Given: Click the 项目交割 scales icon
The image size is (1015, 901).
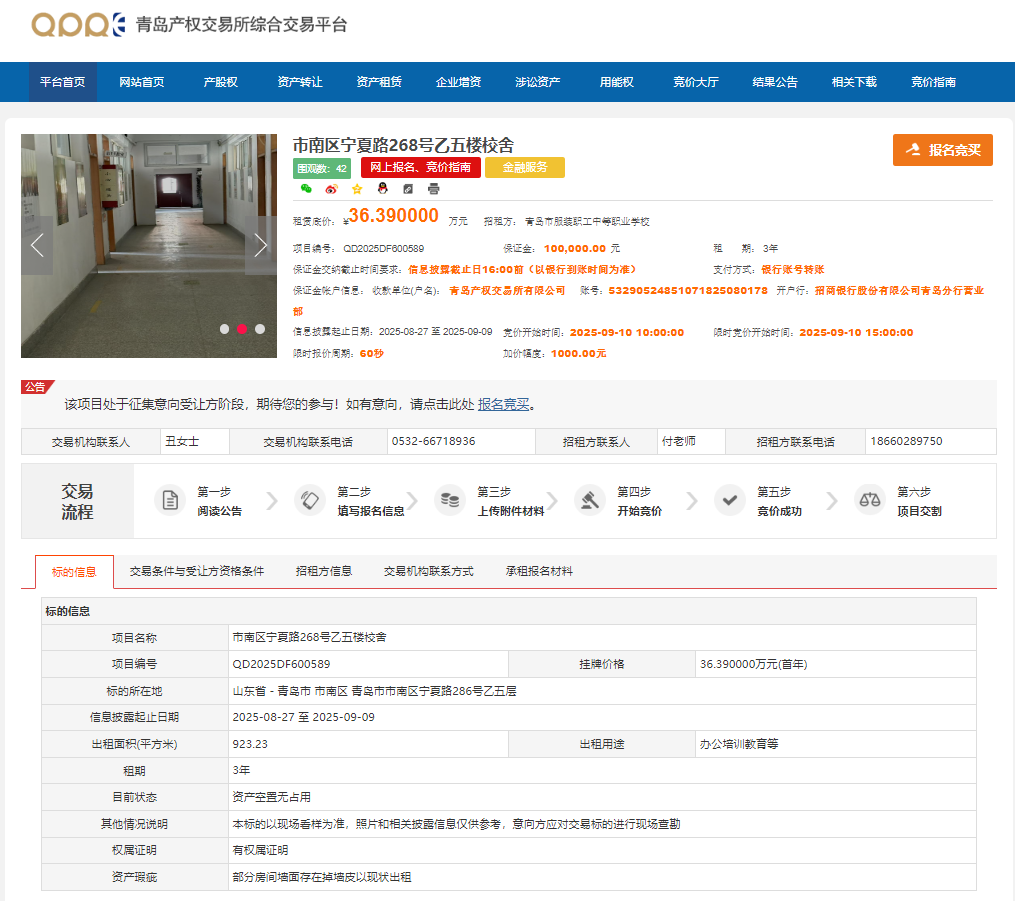Looking at the screenshot, I should pyautogui.click(x=869, y=500).
